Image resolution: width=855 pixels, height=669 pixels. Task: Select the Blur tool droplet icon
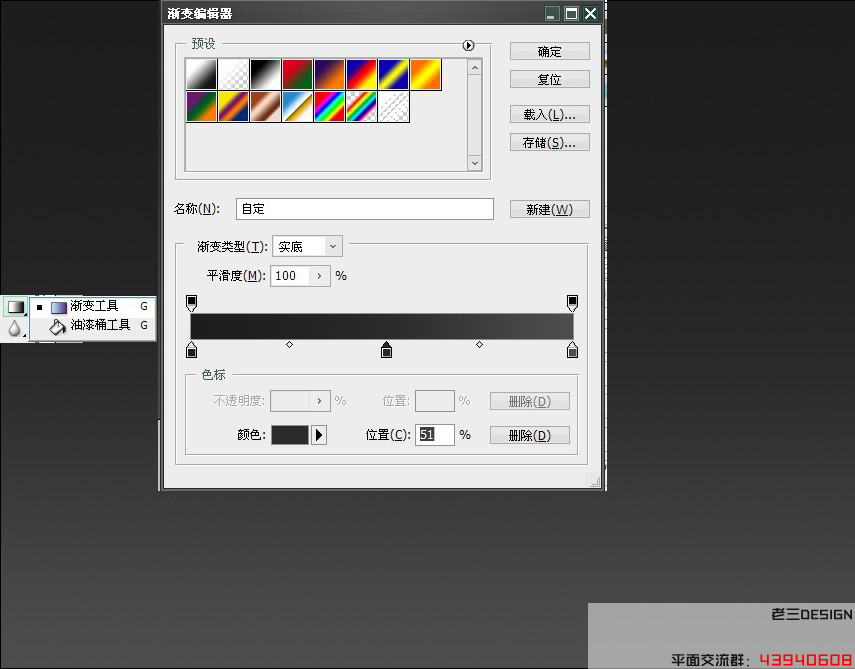click(15, 328)
